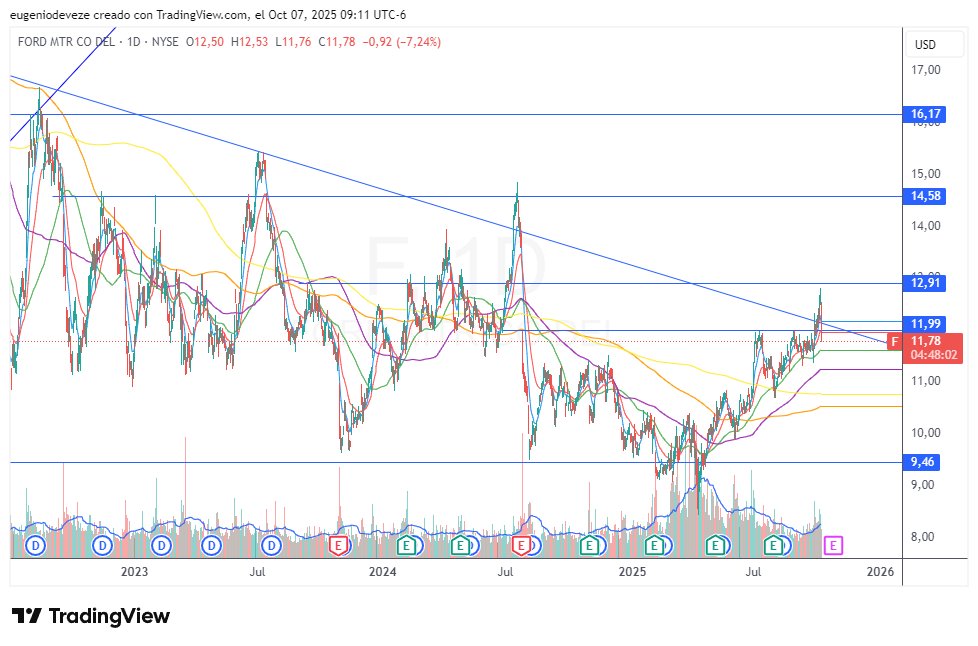Screen dimensions: 978x646
Task: Click the red 11,78 current price label
Action: [x=926, y=341]
